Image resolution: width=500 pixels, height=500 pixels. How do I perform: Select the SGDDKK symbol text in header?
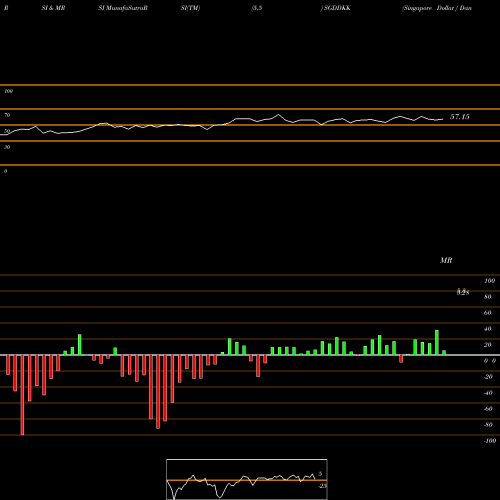[x=337, y=8]
